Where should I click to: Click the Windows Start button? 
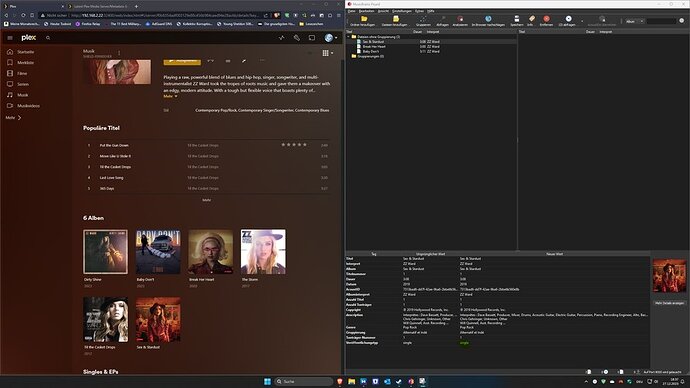tap(267, 381)
